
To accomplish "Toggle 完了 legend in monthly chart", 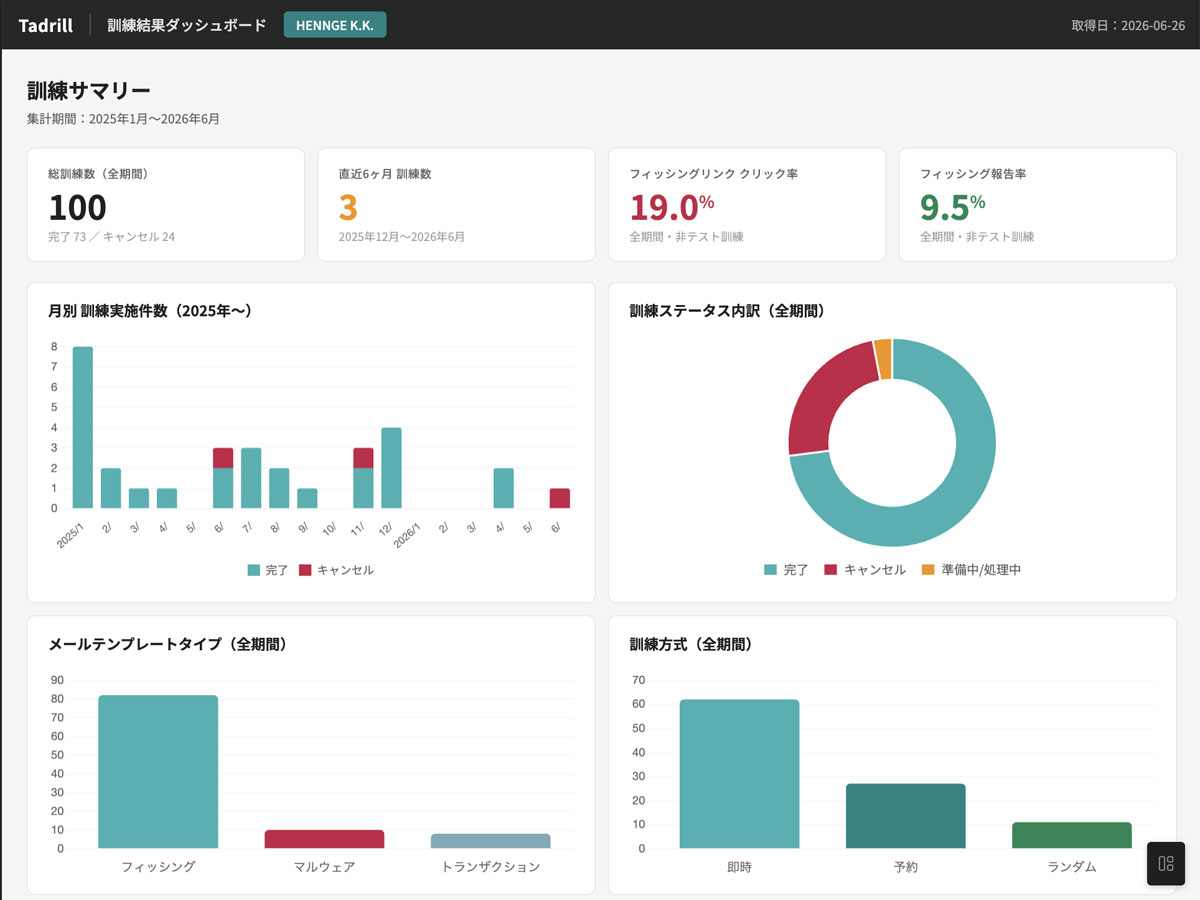I will click(x=268, y=570).
